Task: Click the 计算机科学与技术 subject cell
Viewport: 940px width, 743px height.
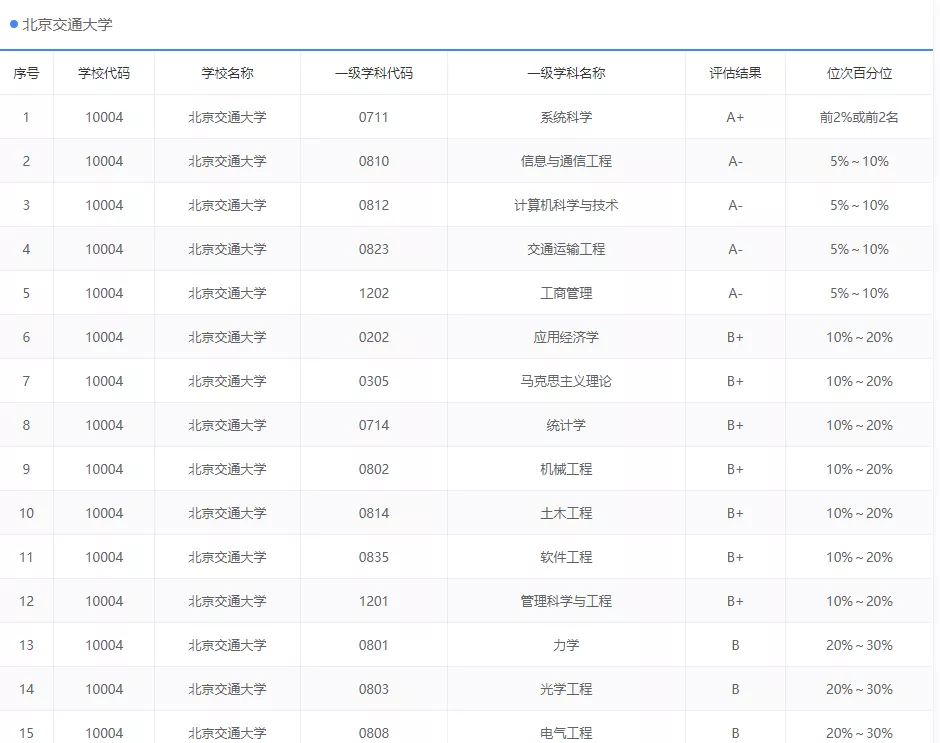Action: pyautogui.click(x=565, y=205)
